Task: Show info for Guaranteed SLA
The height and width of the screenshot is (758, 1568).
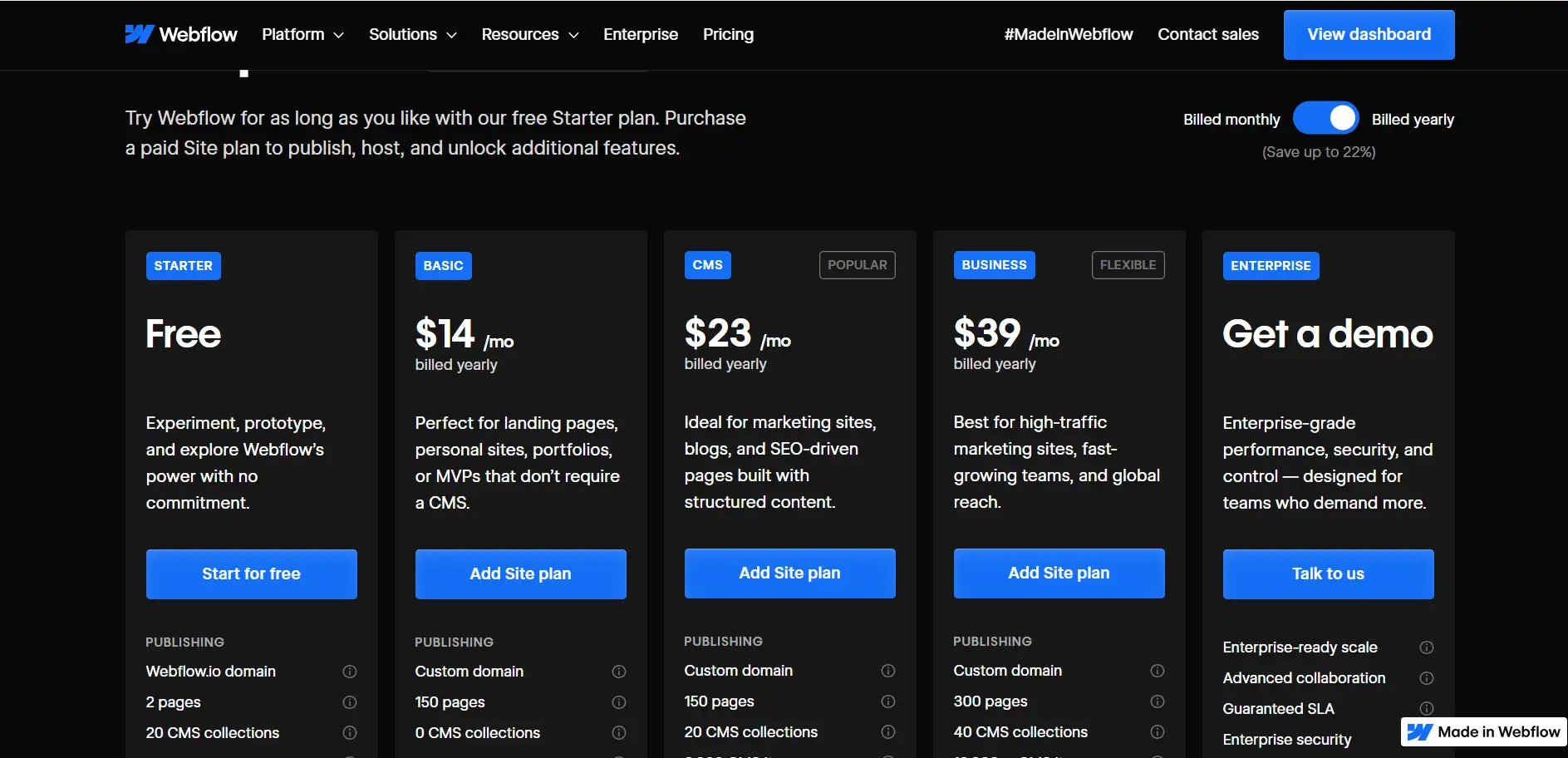Action: (x=1427, y=709)
